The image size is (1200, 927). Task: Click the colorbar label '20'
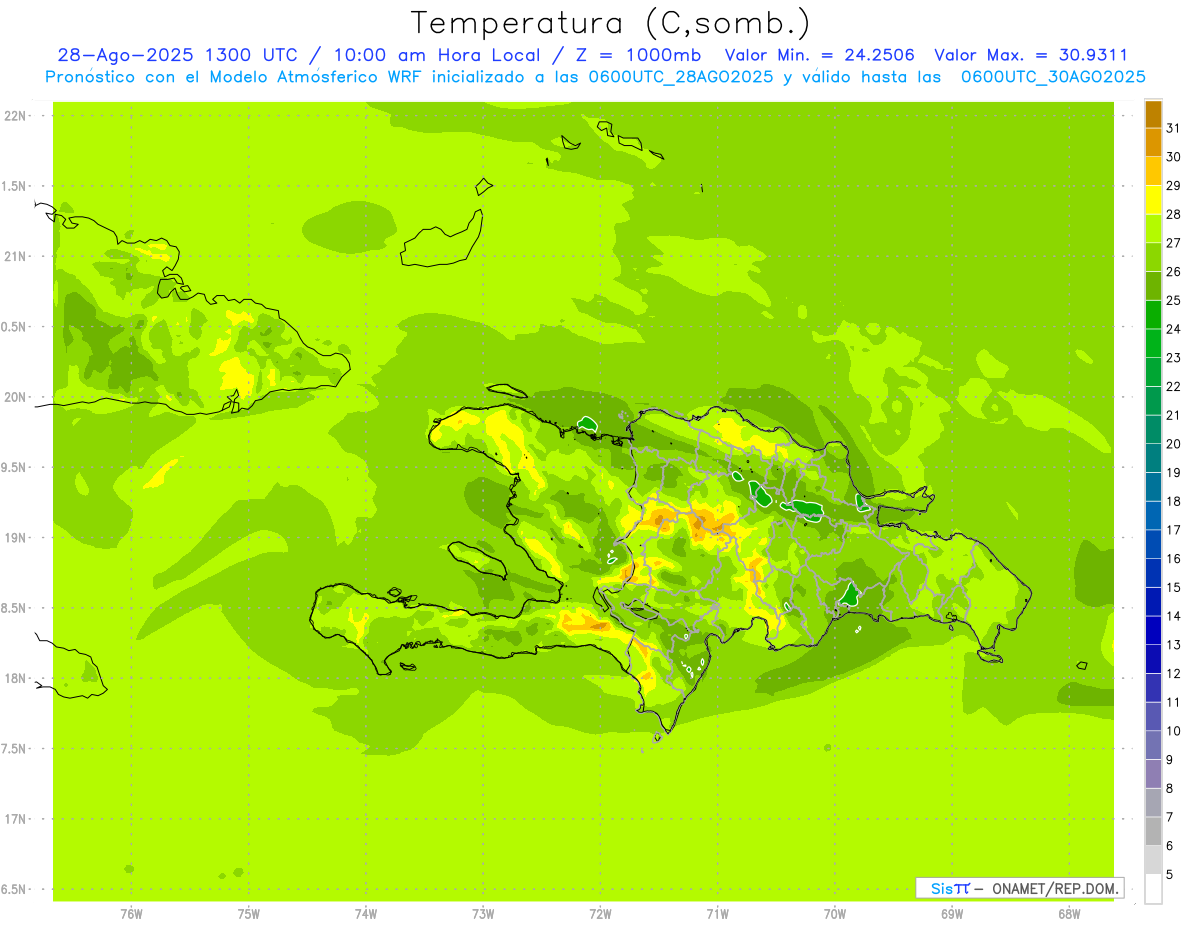1174,444
